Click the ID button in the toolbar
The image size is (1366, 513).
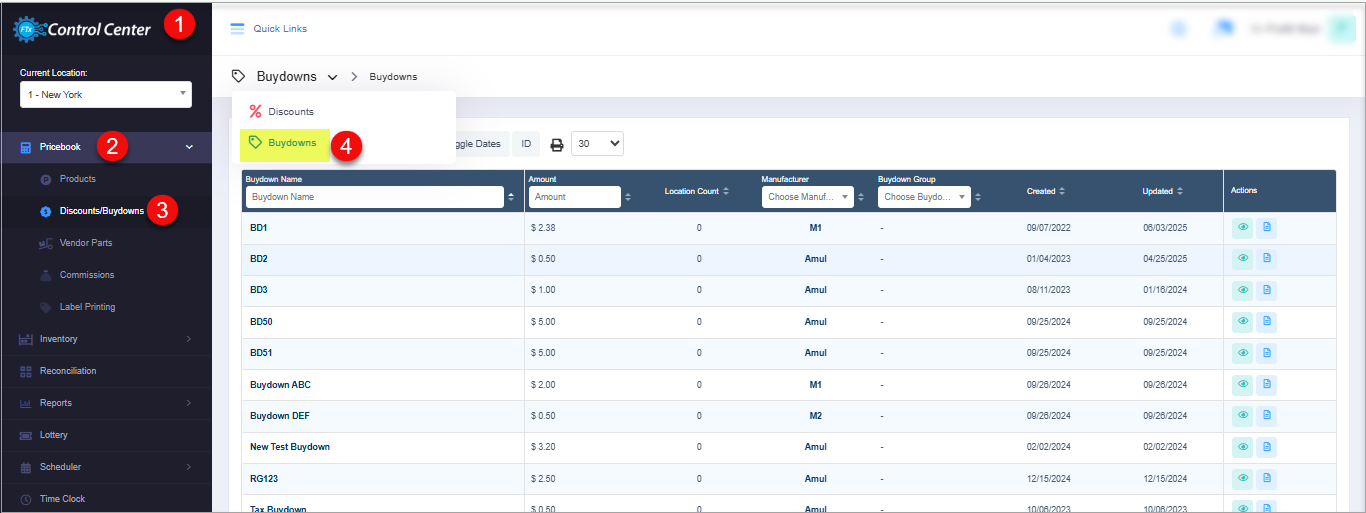click(526, 144)
